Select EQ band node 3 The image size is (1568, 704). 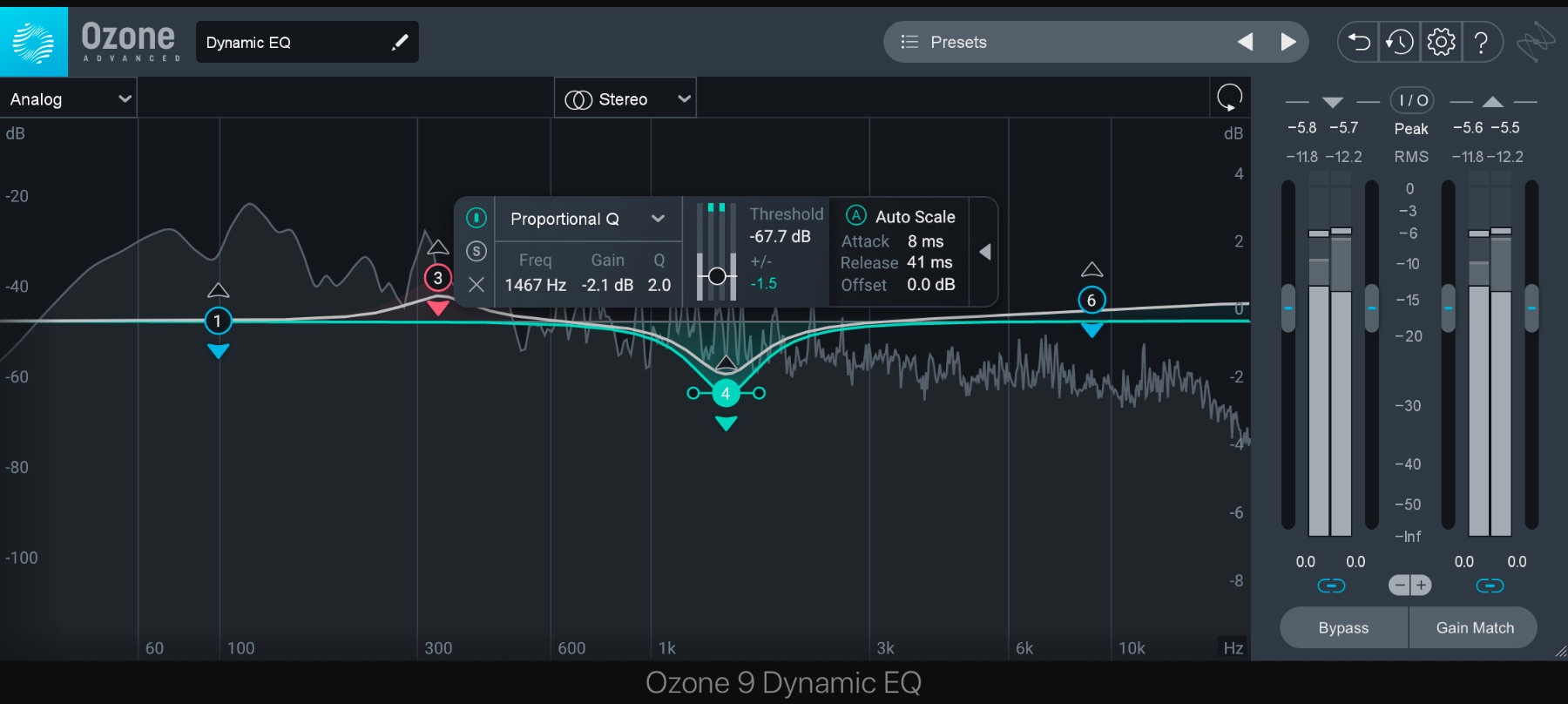tap(438, 278)
